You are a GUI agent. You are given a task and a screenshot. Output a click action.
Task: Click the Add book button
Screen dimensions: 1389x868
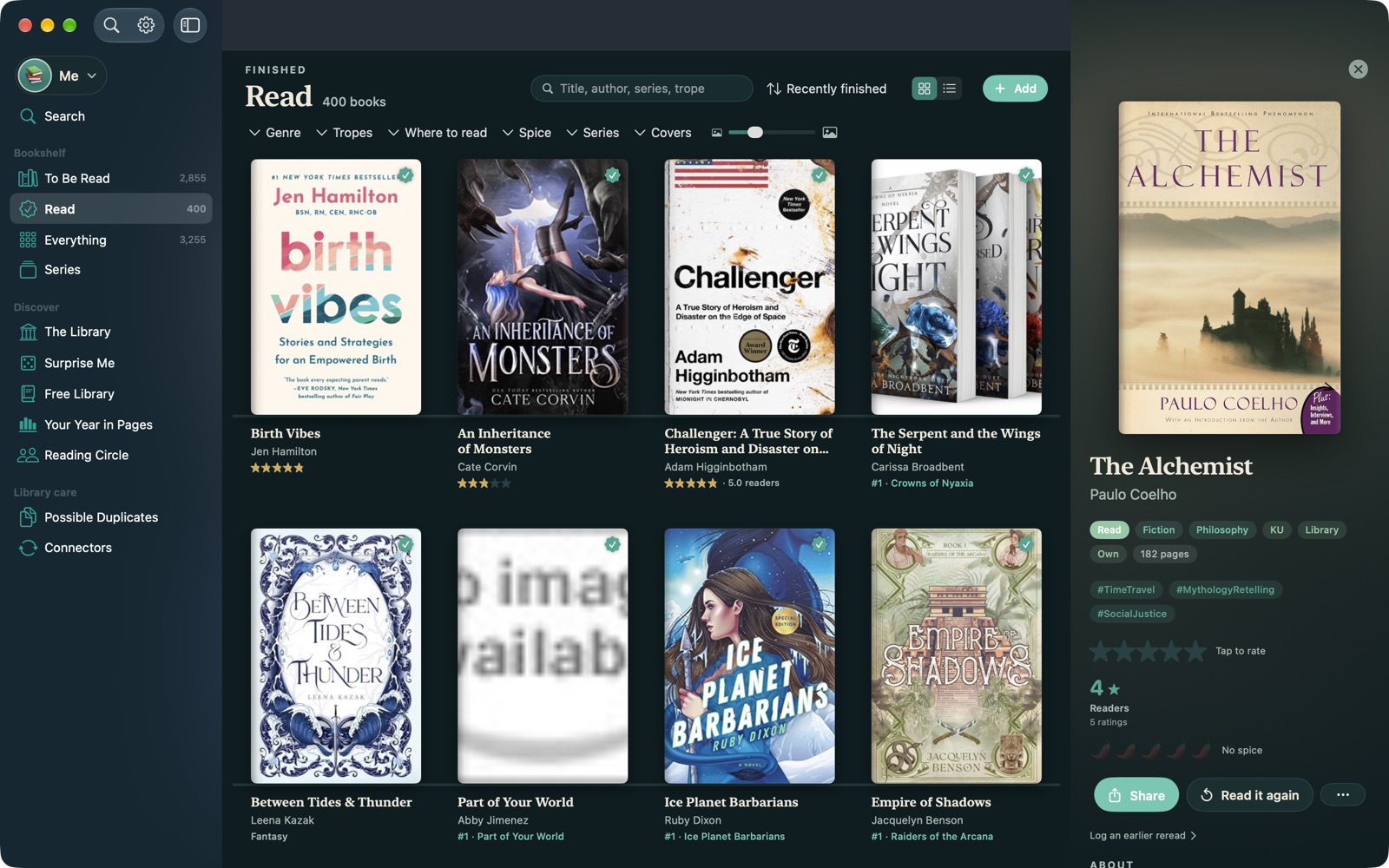(x=1015, y=89)
